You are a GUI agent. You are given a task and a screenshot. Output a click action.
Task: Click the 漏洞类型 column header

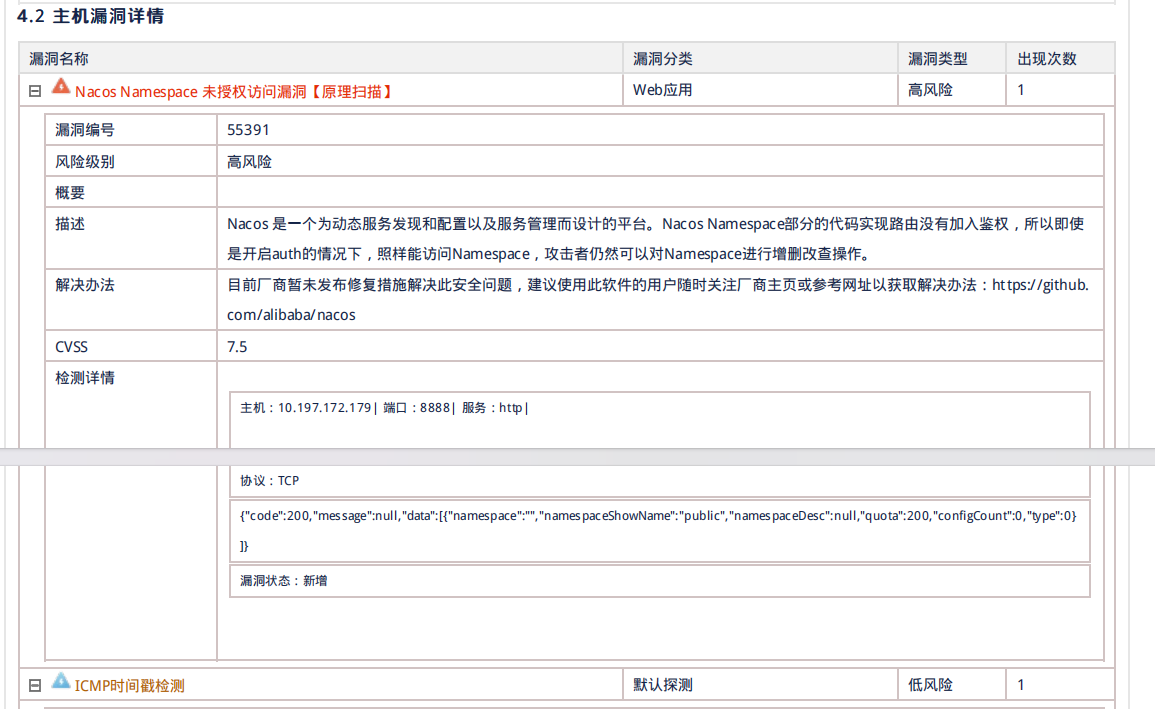tap(937, 59)
